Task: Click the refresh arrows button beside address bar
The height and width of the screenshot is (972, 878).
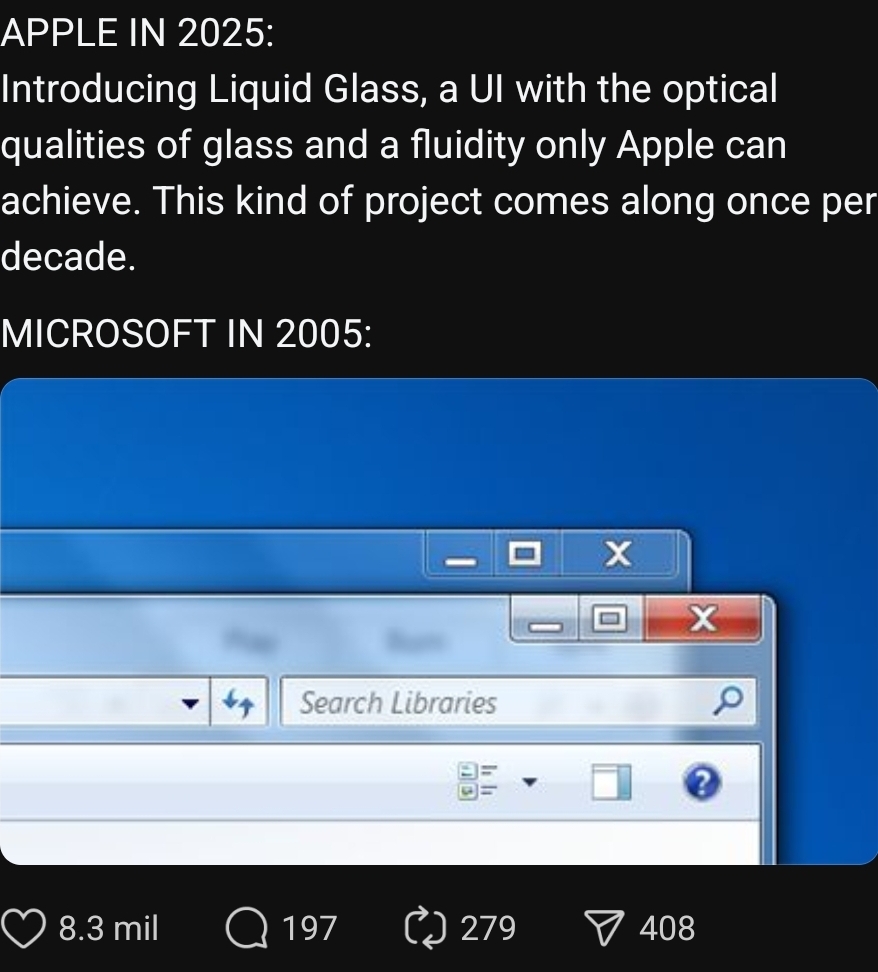Action: 239,702
